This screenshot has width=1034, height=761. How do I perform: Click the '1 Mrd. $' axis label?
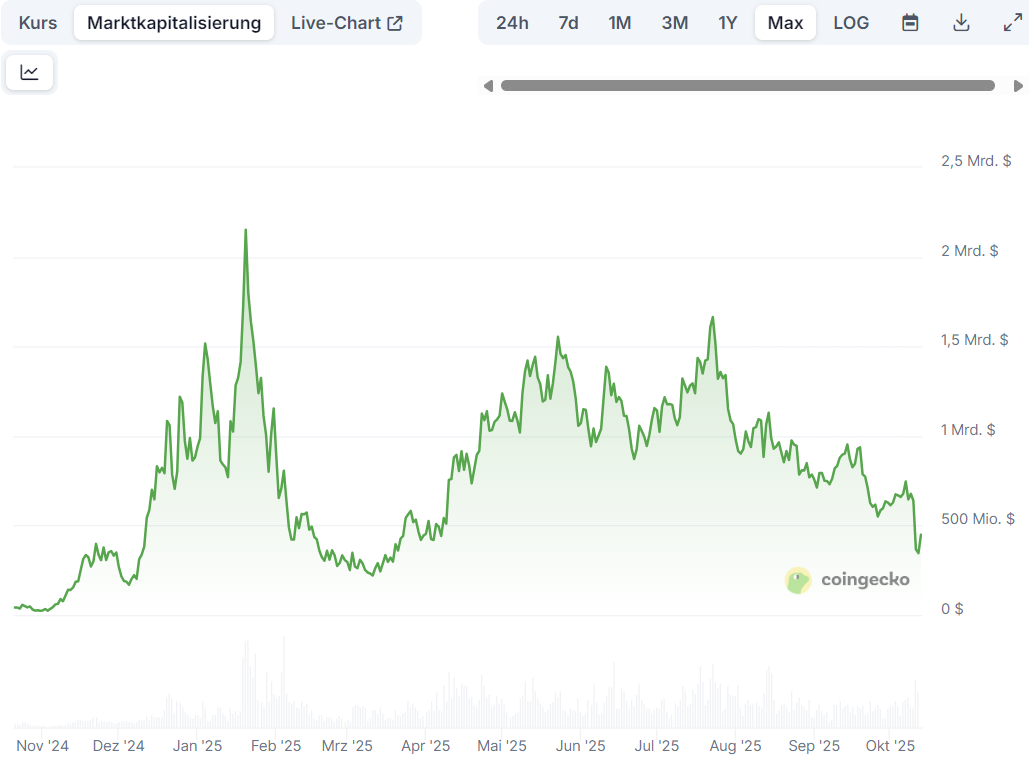pyautogui.click(x=968, y=430)
